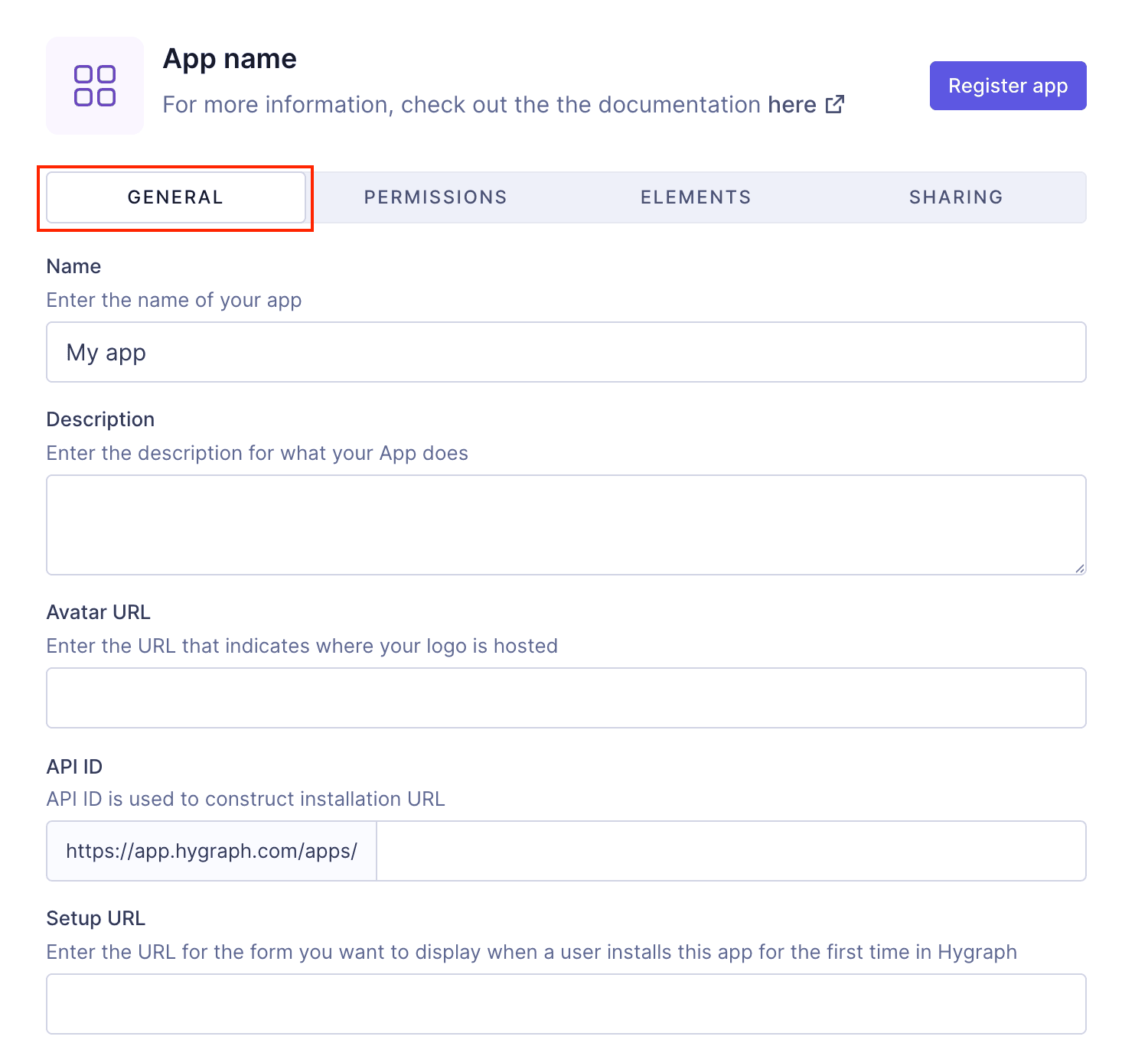Screen dimensions: 1148x1056
Task: Click the external-link icon beside "here"
Action: pyautogui.click(x=835, y=104)
